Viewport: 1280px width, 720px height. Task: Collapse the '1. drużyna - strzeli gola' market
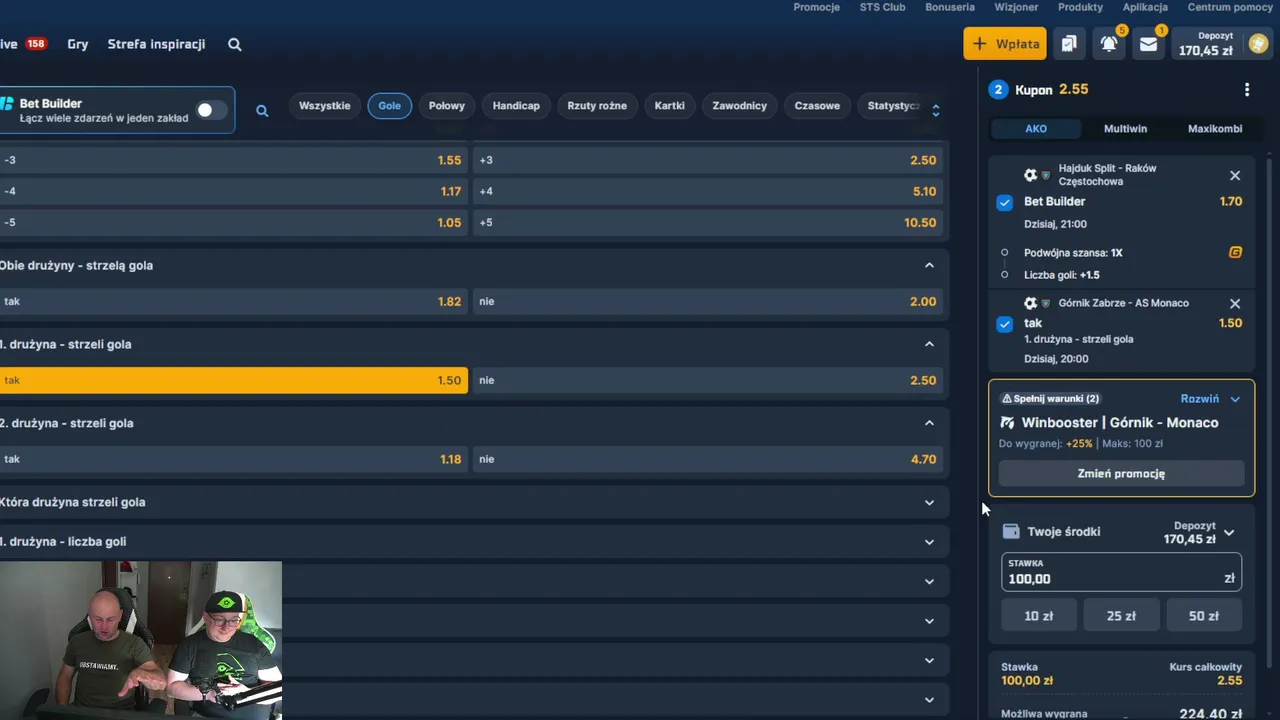929,344
